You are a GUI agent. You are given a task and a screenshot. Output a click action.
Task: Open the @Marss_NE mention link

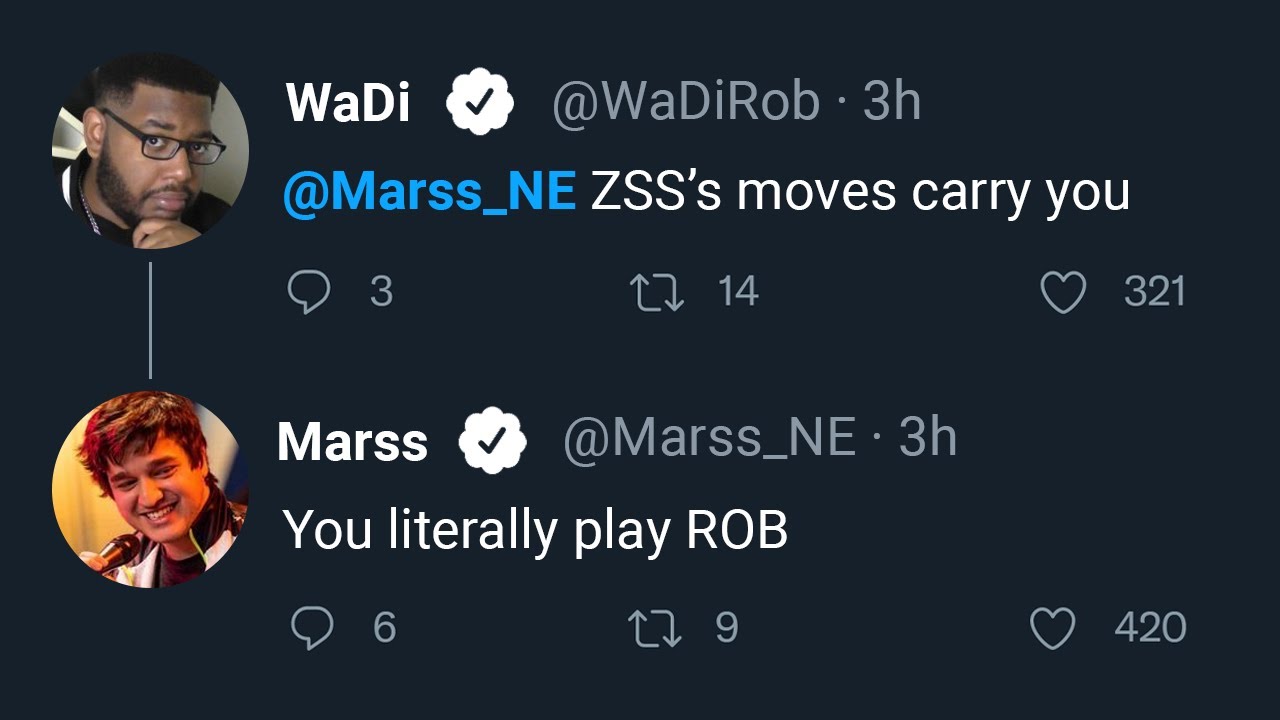[x=429, y=191]
